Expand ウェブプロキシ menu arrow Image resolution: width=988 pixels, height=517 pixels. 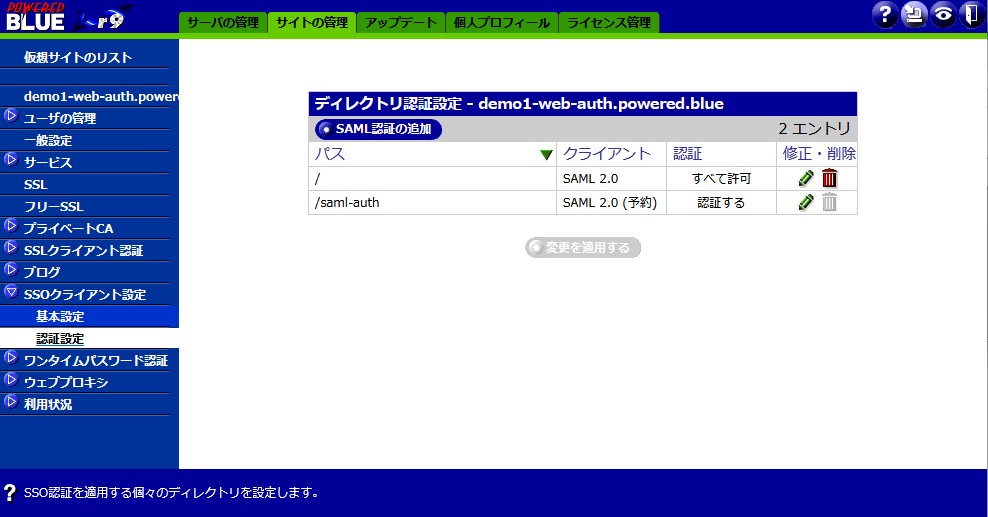click(11, 380)
